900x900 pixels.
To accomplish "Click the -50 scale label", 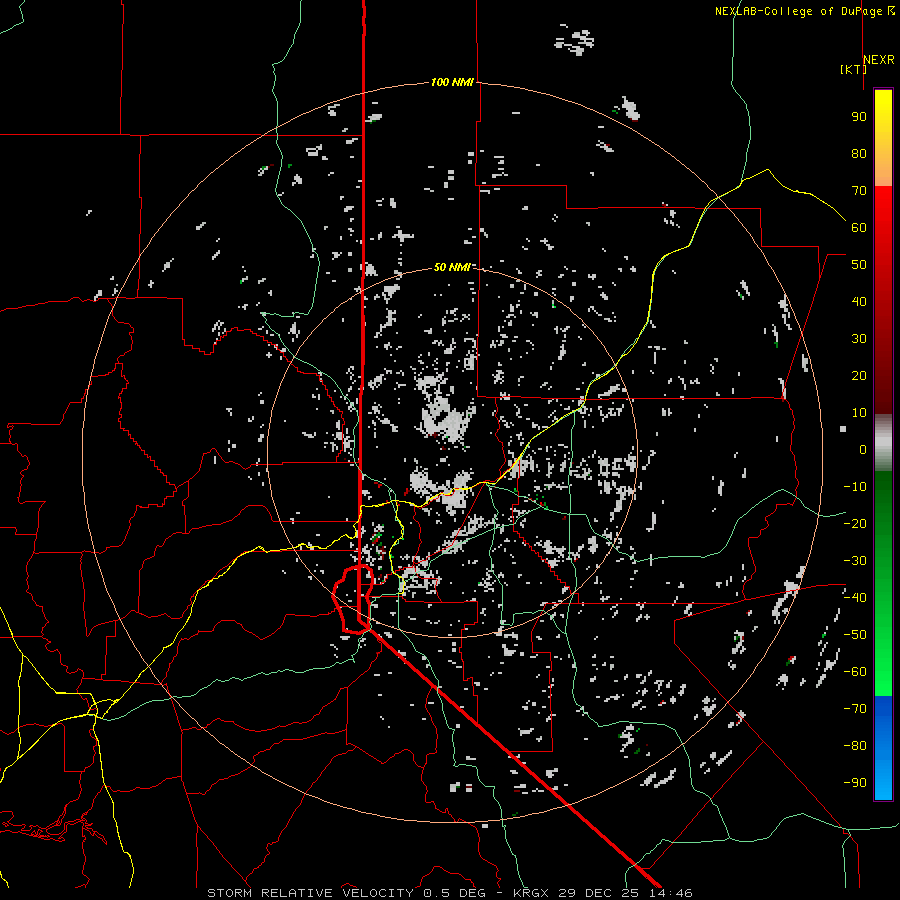I will click(855, 635).
